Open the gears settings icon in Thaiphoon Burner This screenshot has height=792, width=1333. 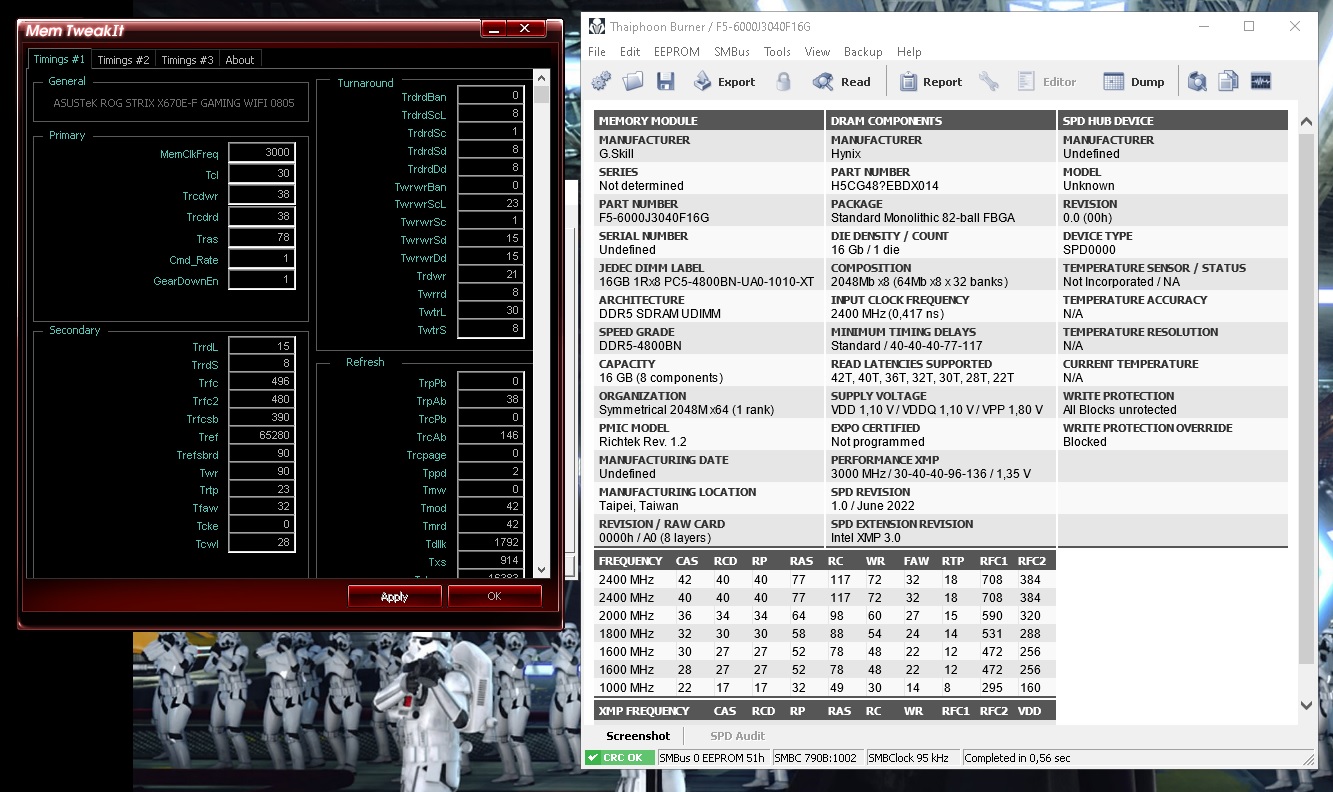tap(601, 82)
